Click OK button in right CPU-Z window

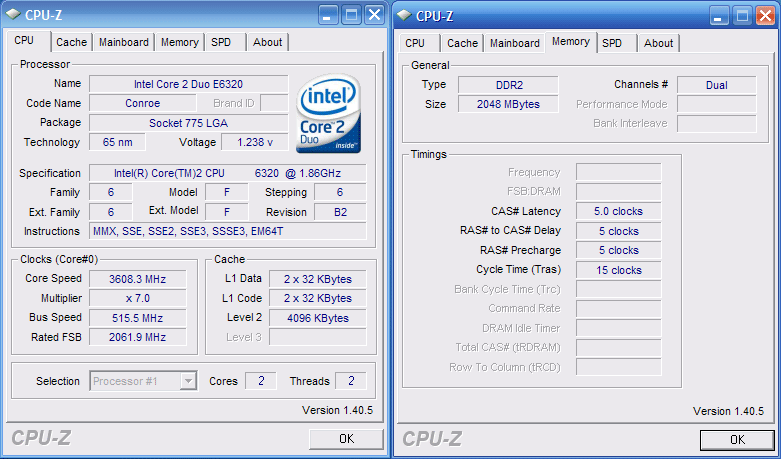737,440
